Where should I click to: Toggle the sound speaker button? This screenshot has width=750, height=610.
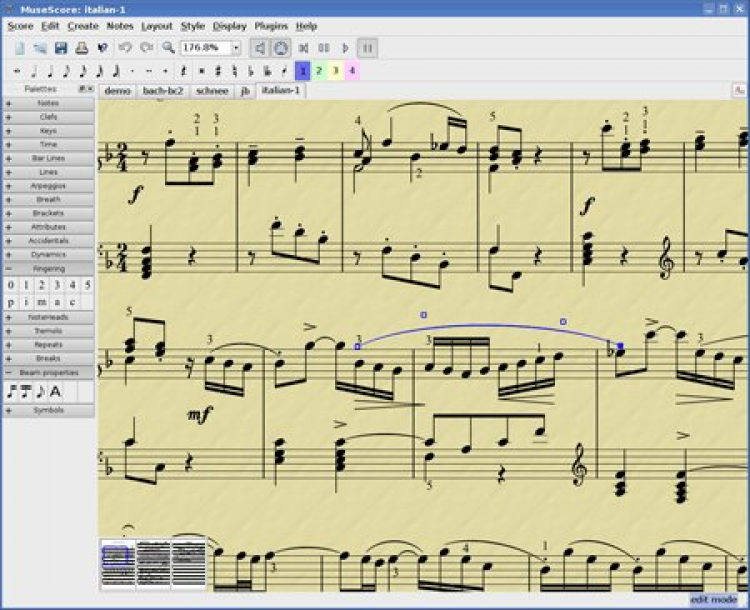[260, 48]
